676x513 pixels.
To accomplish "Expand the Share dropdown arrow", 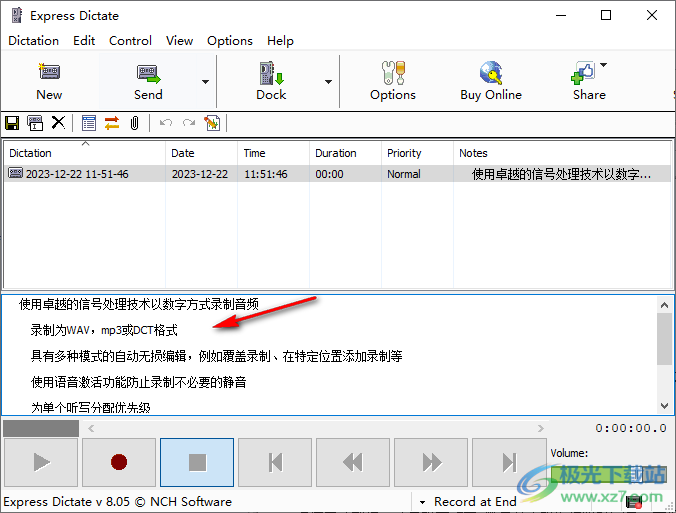I will point(604,65).
